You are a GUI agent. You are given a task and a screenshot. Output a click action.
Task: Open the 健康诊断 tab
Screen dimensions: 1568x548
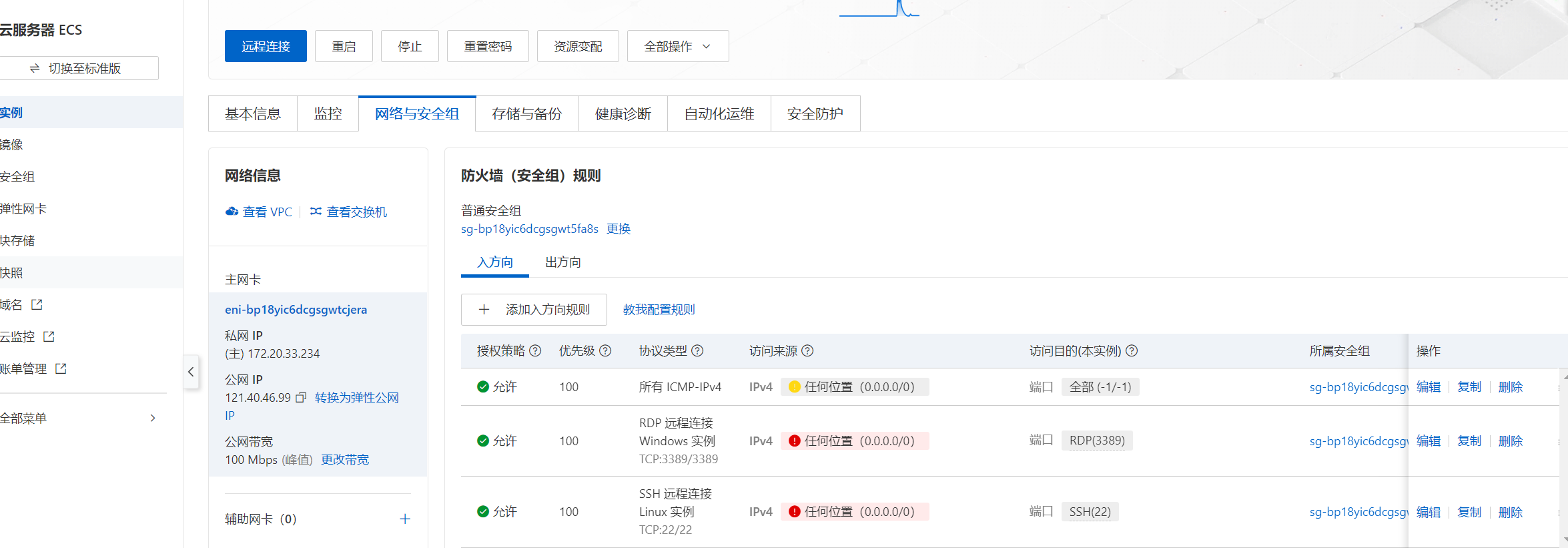click(x=623, y=114)
